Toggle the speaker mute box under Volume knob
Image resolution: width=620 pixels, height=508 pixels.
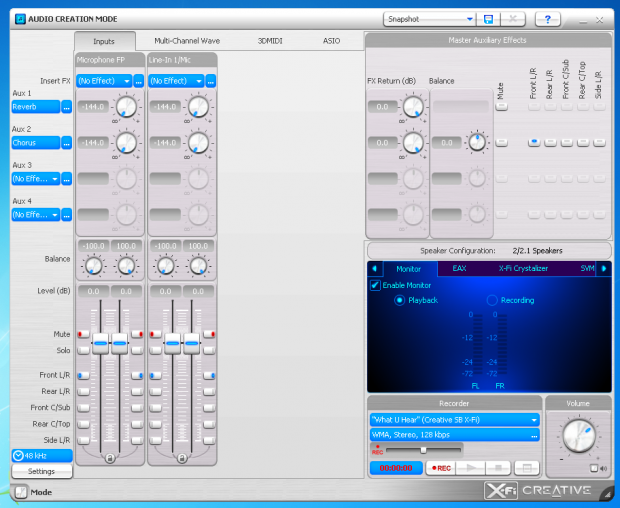point(594,468)
